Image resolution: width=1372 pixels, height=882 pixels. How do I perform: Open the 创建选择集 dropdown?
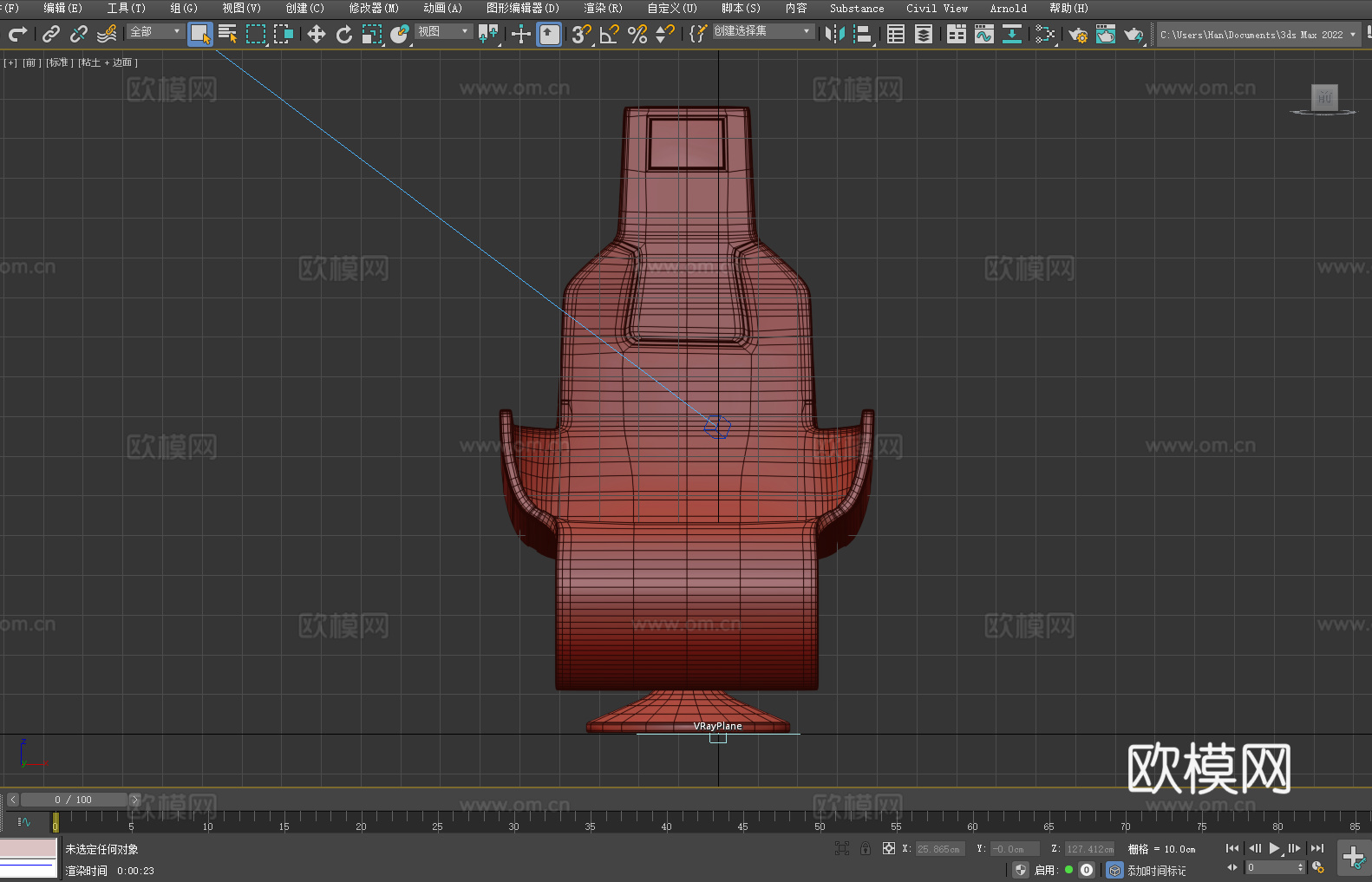point(763,31)
